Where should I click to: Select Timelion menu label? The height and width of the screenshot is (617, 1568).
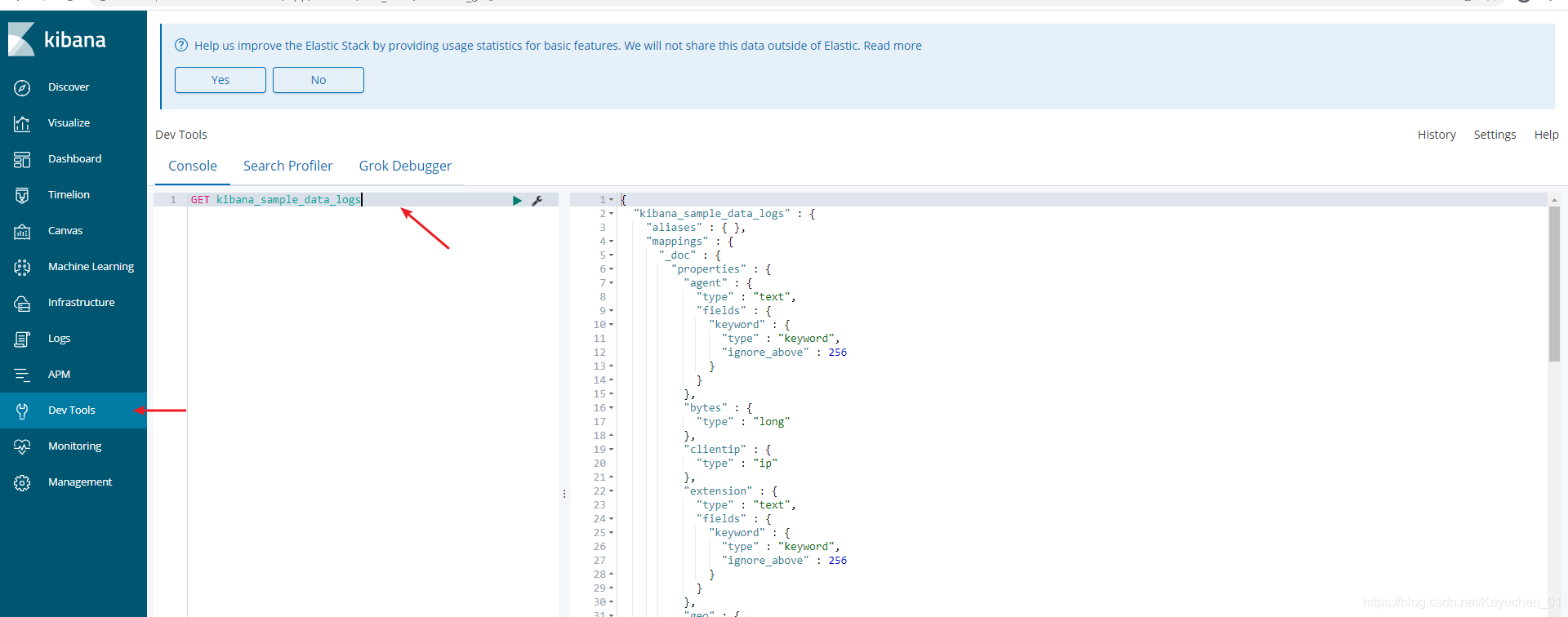[69, 195]
